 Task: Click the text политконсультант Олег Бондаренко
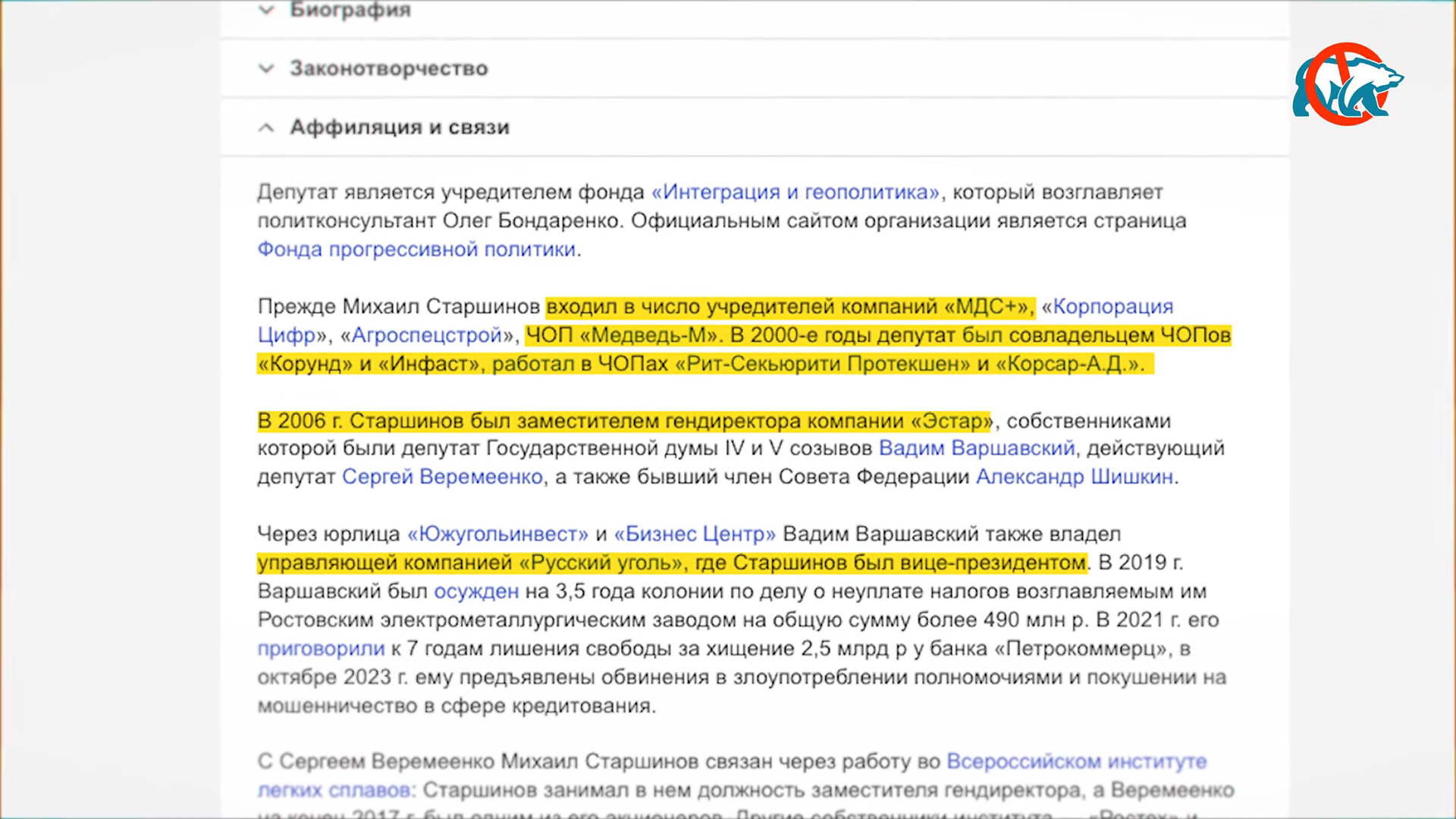click(438, 221)
